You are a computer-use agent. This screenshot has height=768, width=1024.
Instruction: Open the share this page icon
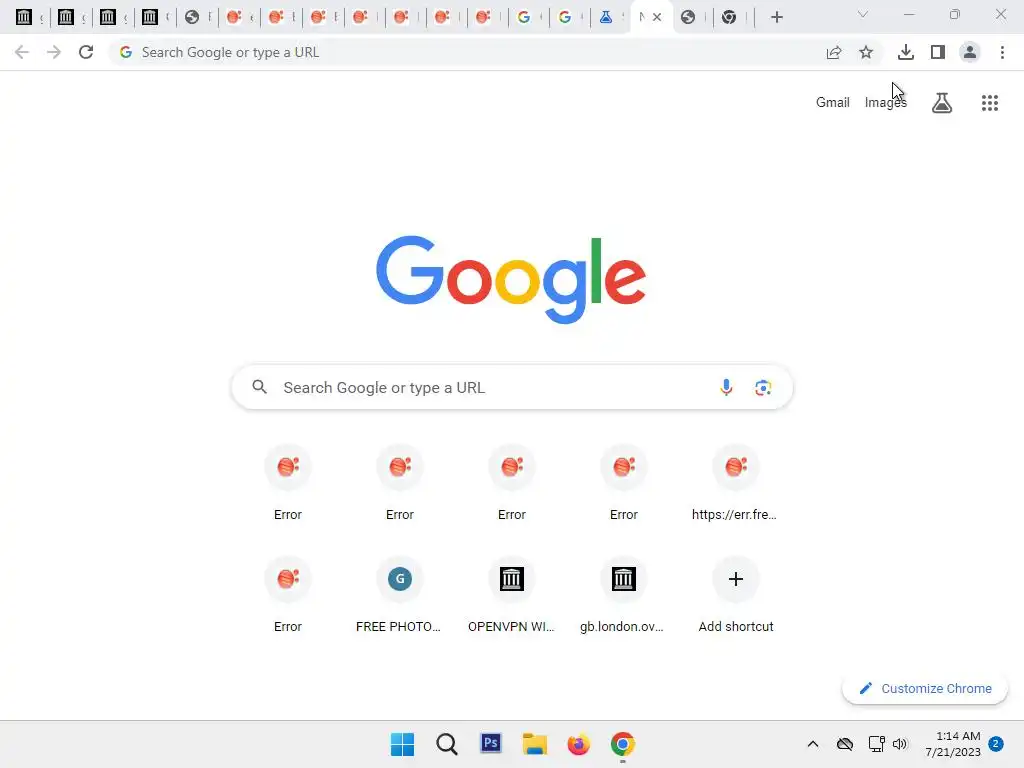tap(834, 52)
